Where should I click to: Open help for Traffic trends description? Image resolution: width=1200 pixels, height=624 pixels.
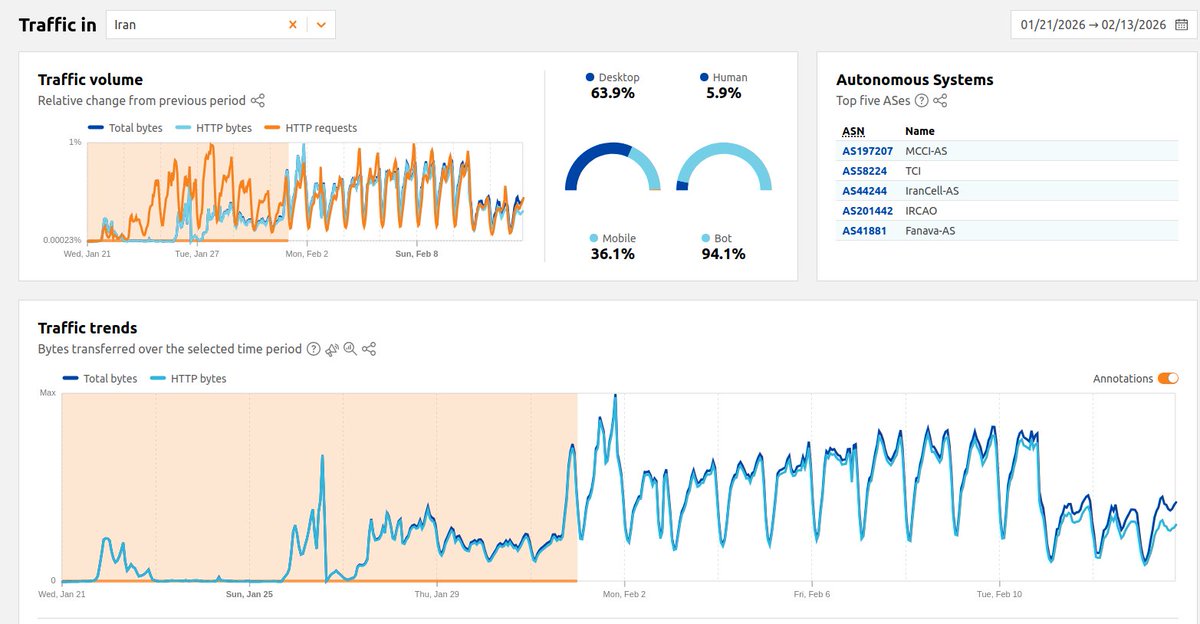click(313, 349)
